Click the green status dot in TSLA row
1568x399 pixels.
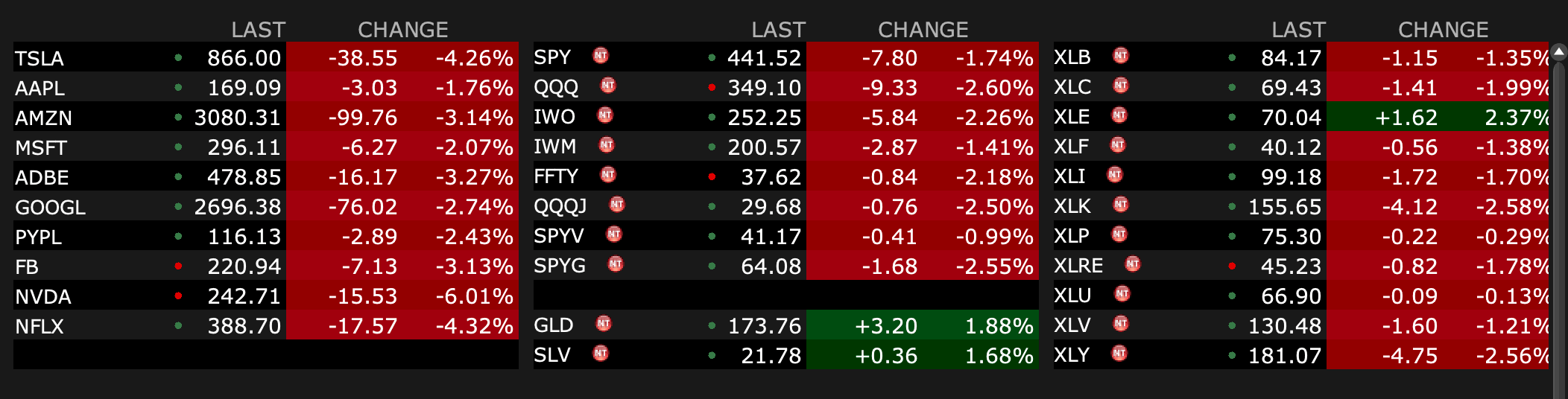(x=179, y=57)
